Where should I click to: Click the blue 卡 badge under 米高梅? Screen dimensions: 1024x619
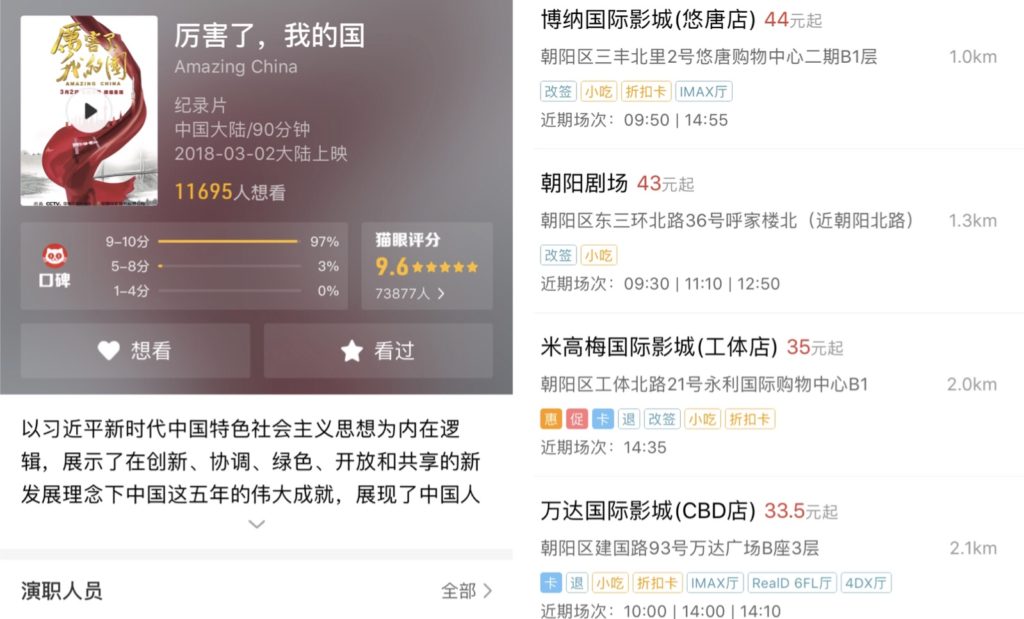(603, 419)
